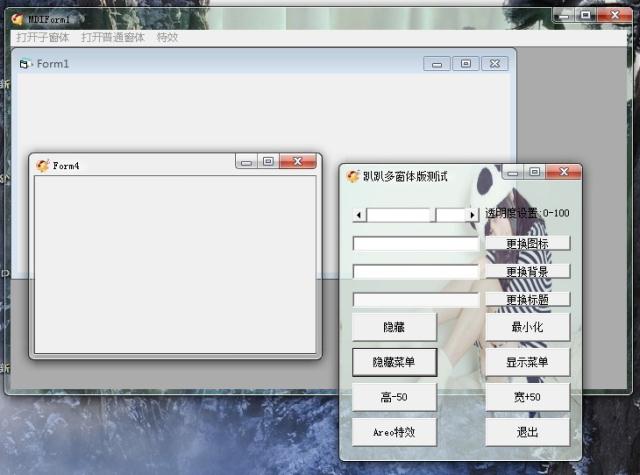Click the Form1 title text
This screenshot has width=640, height=475.
click(x=53, y=64)
